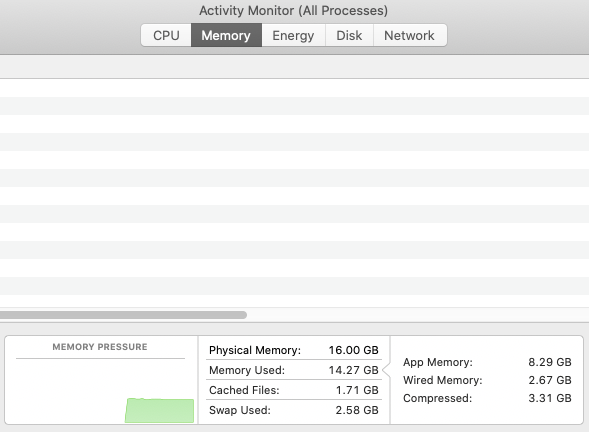Click the Memory Used 14.27 GB row
This screenshot has width=589, height=432.
click(x=294, y=370)
